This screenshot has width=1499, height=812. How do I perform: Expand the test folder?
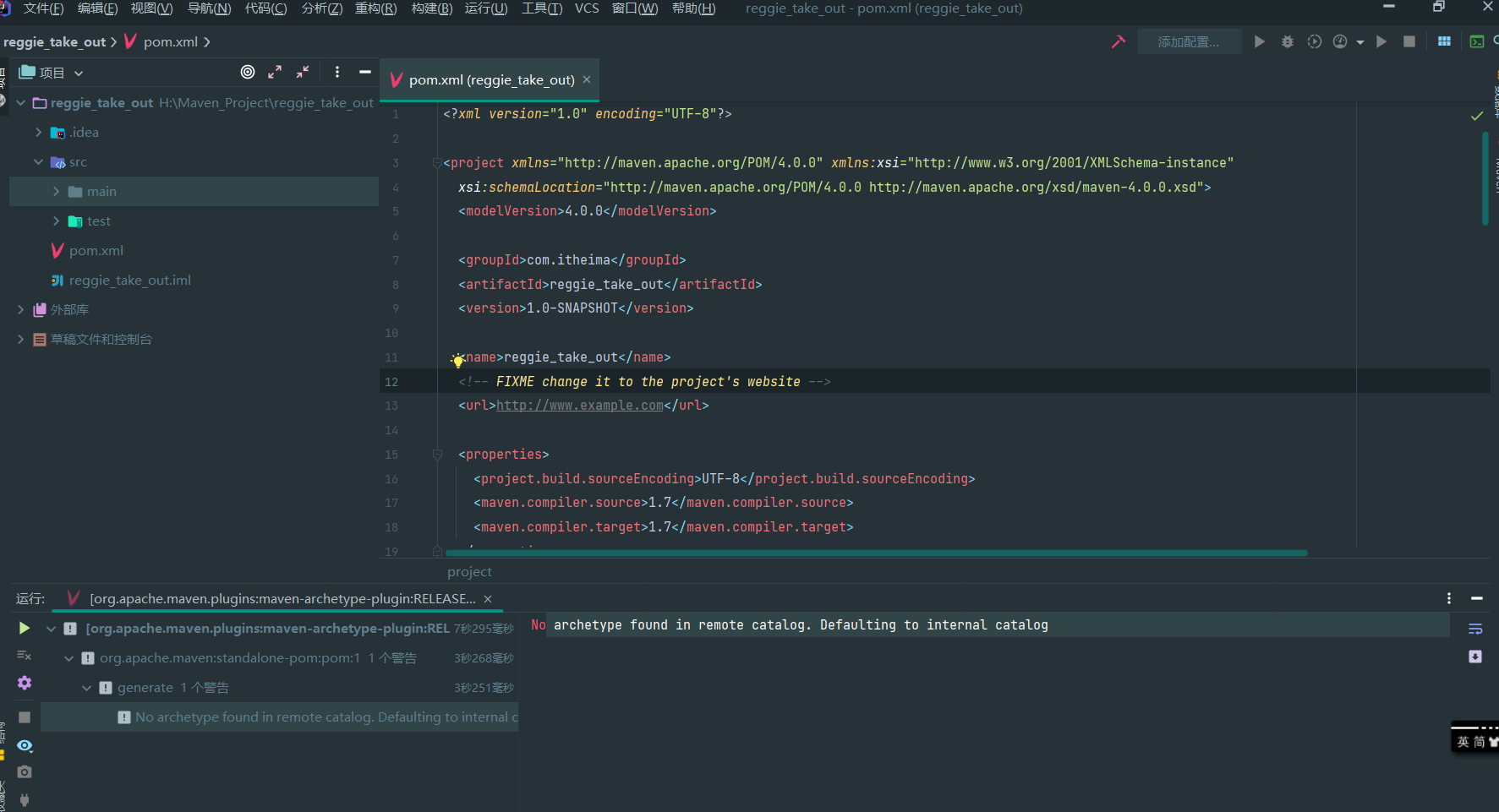coord(56,221)
